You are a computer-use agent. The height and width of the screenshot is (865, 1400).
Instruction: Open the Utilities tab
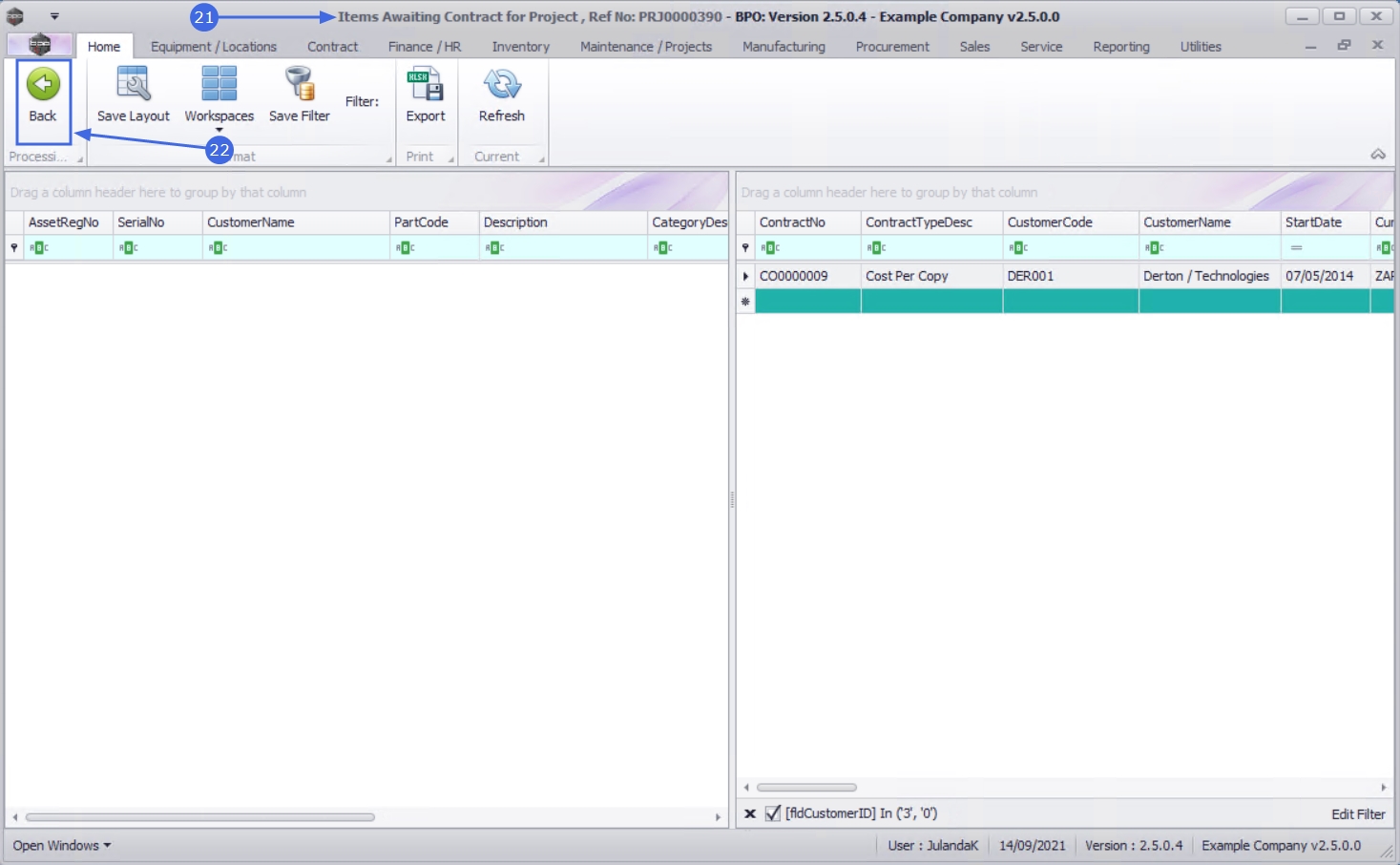tap(1201, 46)
